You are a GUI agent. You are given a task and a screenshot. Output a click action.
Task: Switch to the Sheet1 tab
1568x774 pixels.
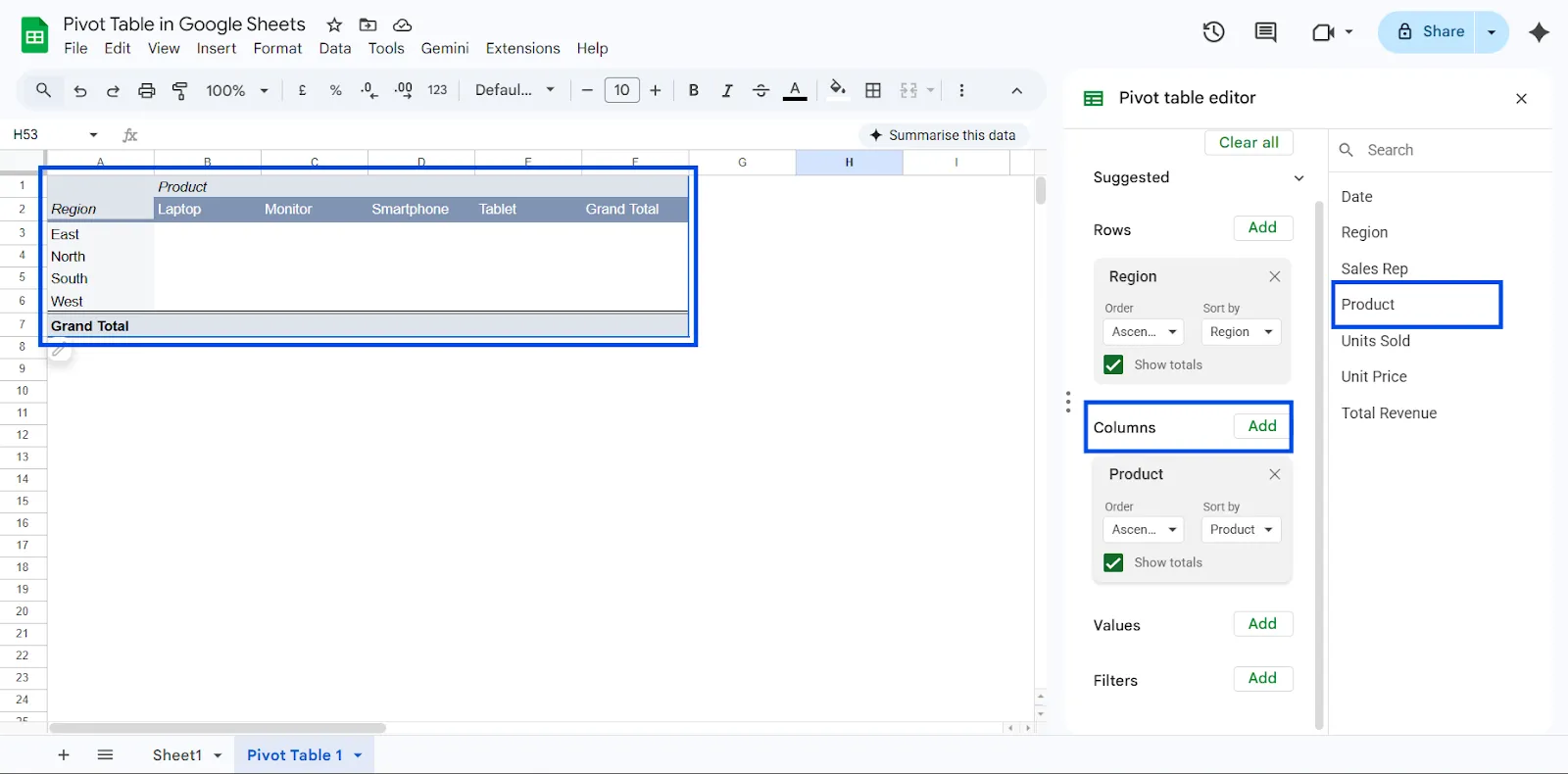[x=176, y=755]
